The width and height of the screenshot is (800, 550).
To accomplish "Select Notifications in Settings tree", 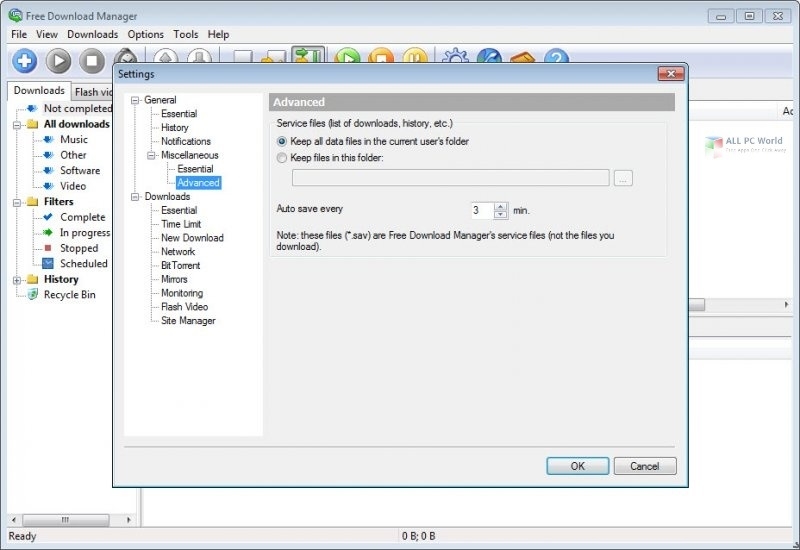I will [186, 141].
